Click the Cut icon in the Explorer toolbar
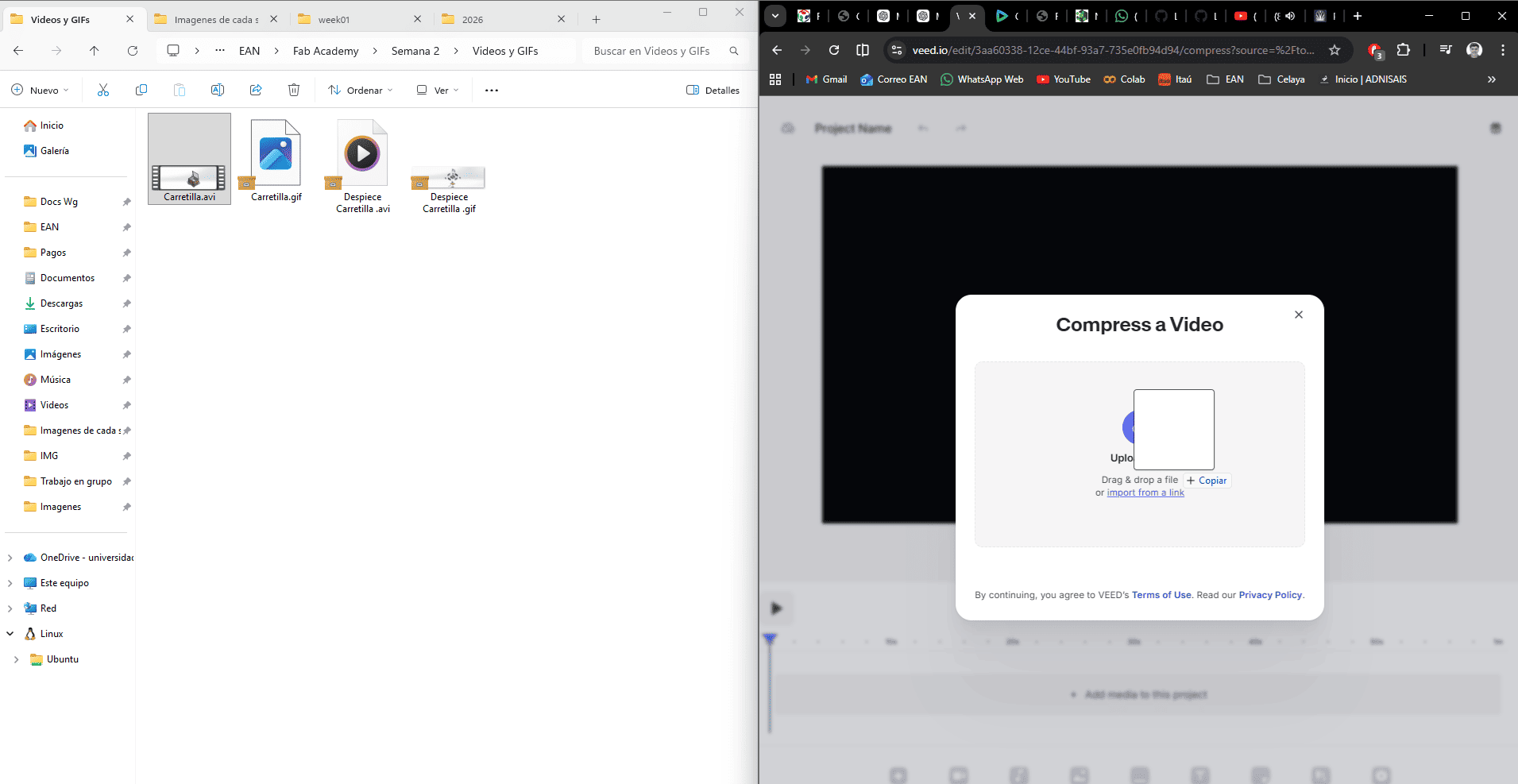The image size is (1518, 784). coord(102,90)
